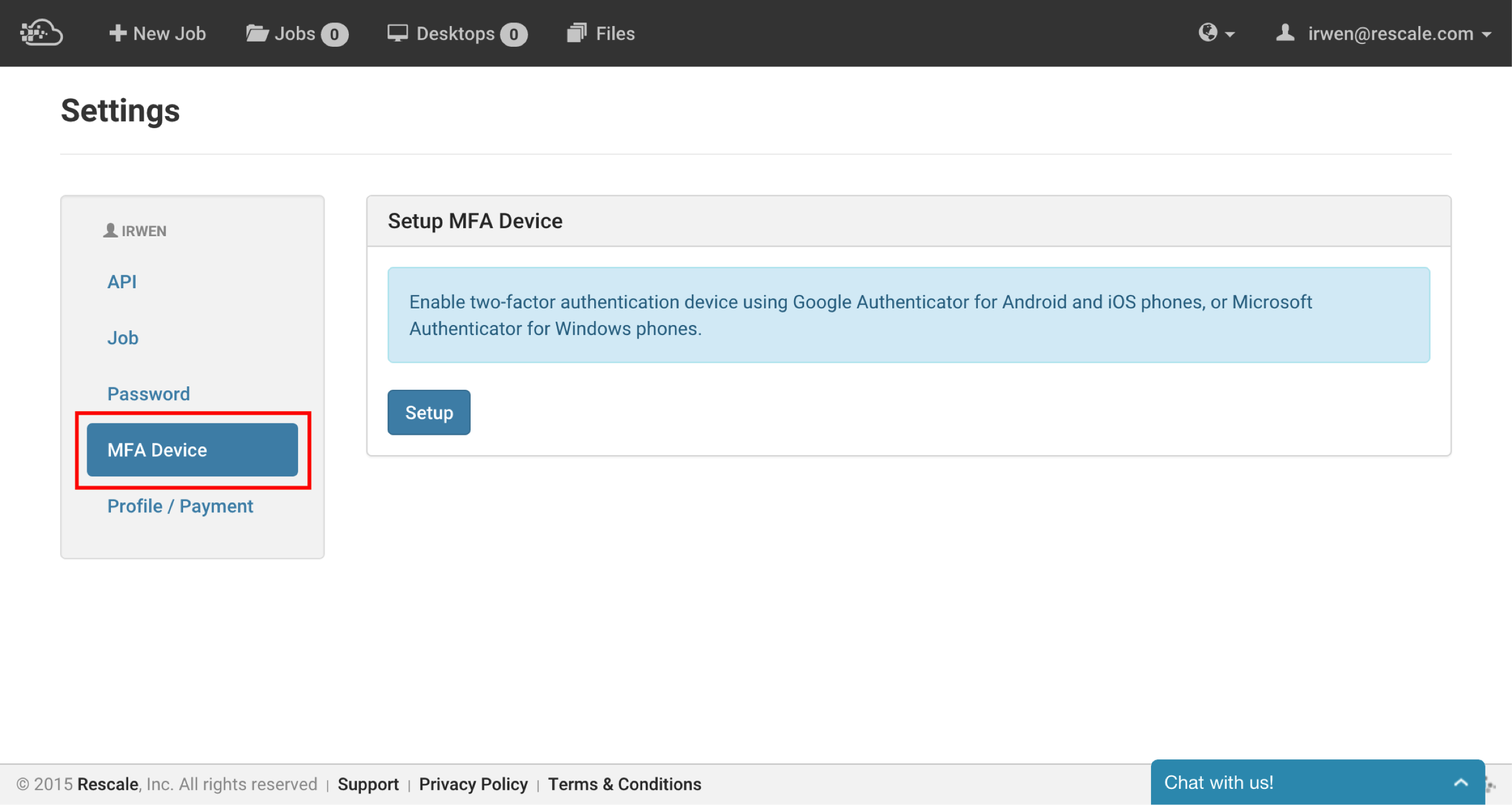The image size is (1512, 805).
Task: Click the Desktops count badge
Action: tap(513, 34)
